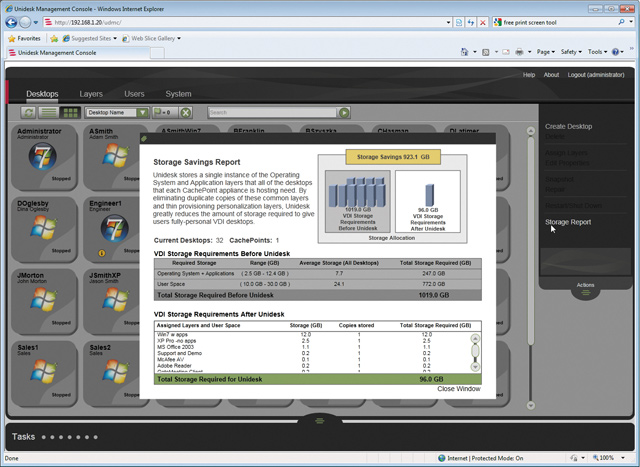
Task: Open the Layers tab
Action: tap(91, 94)
